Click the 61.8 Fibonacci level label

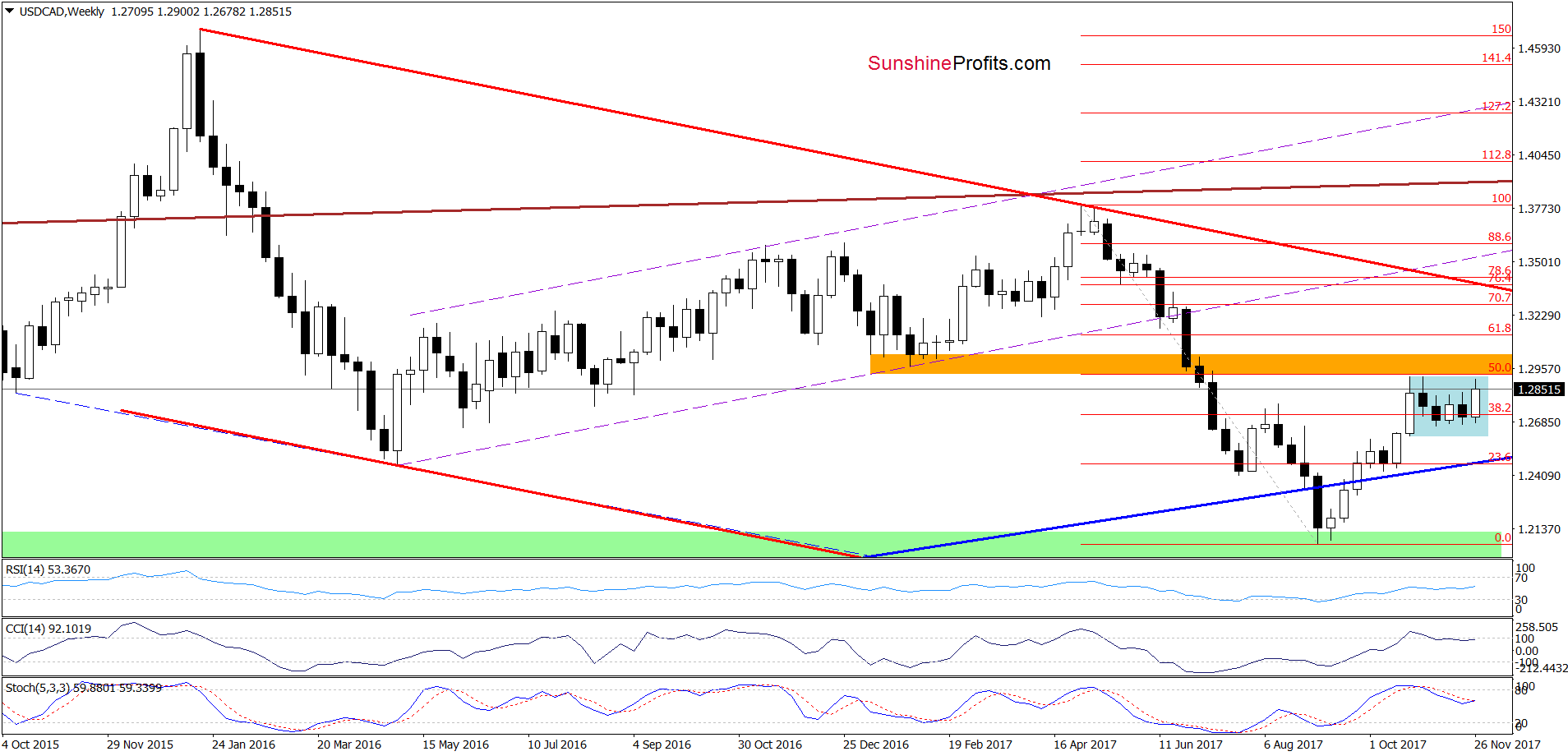pyautogui.click(x=1500, y=328)
